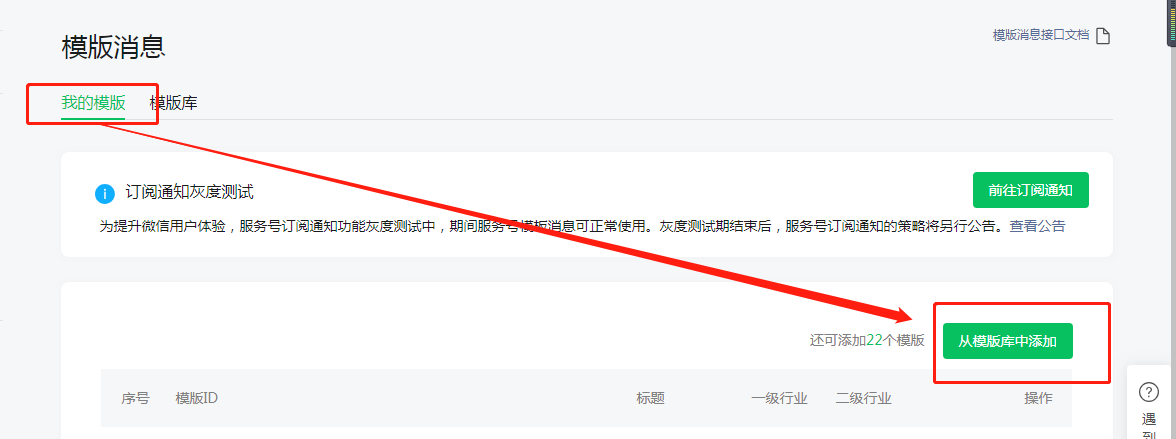Click the vertical scrollbar at the window edge
This screenshot has width=1176, height=439.
1172,23
